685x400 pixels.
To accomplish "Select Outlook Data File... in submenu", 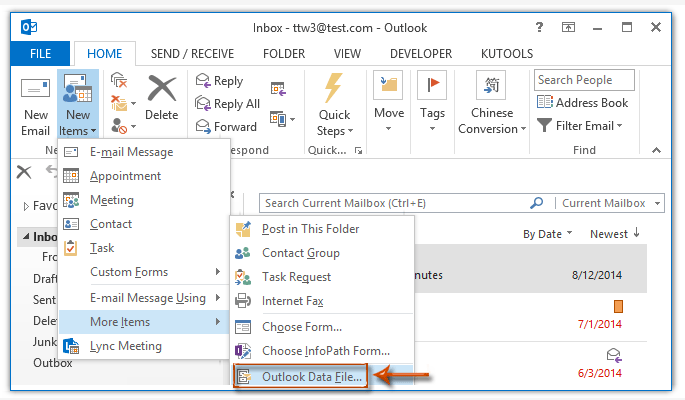I will [x=322, y=376].
